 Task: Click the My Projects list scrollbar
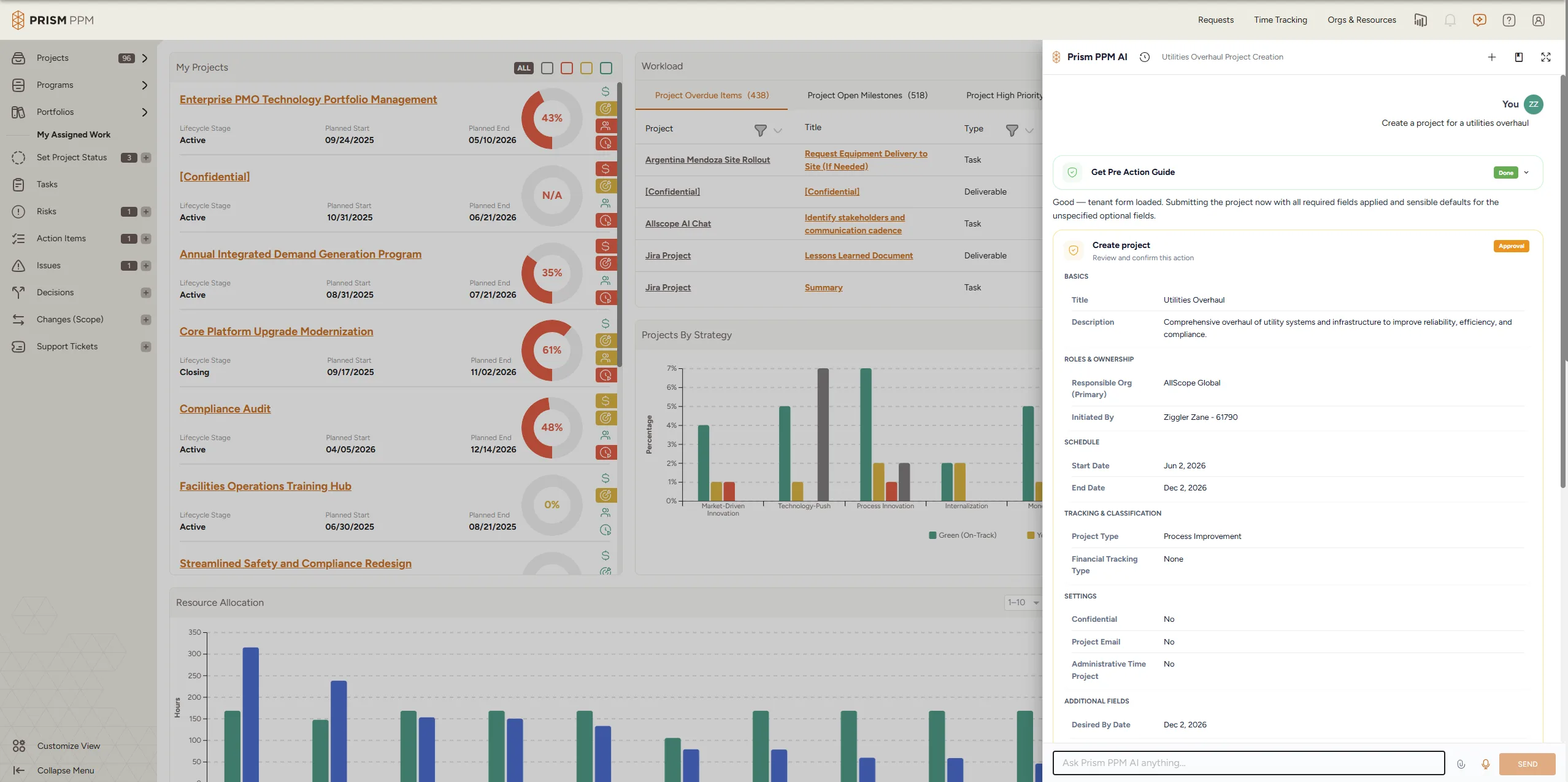click(x=619, y=225)
